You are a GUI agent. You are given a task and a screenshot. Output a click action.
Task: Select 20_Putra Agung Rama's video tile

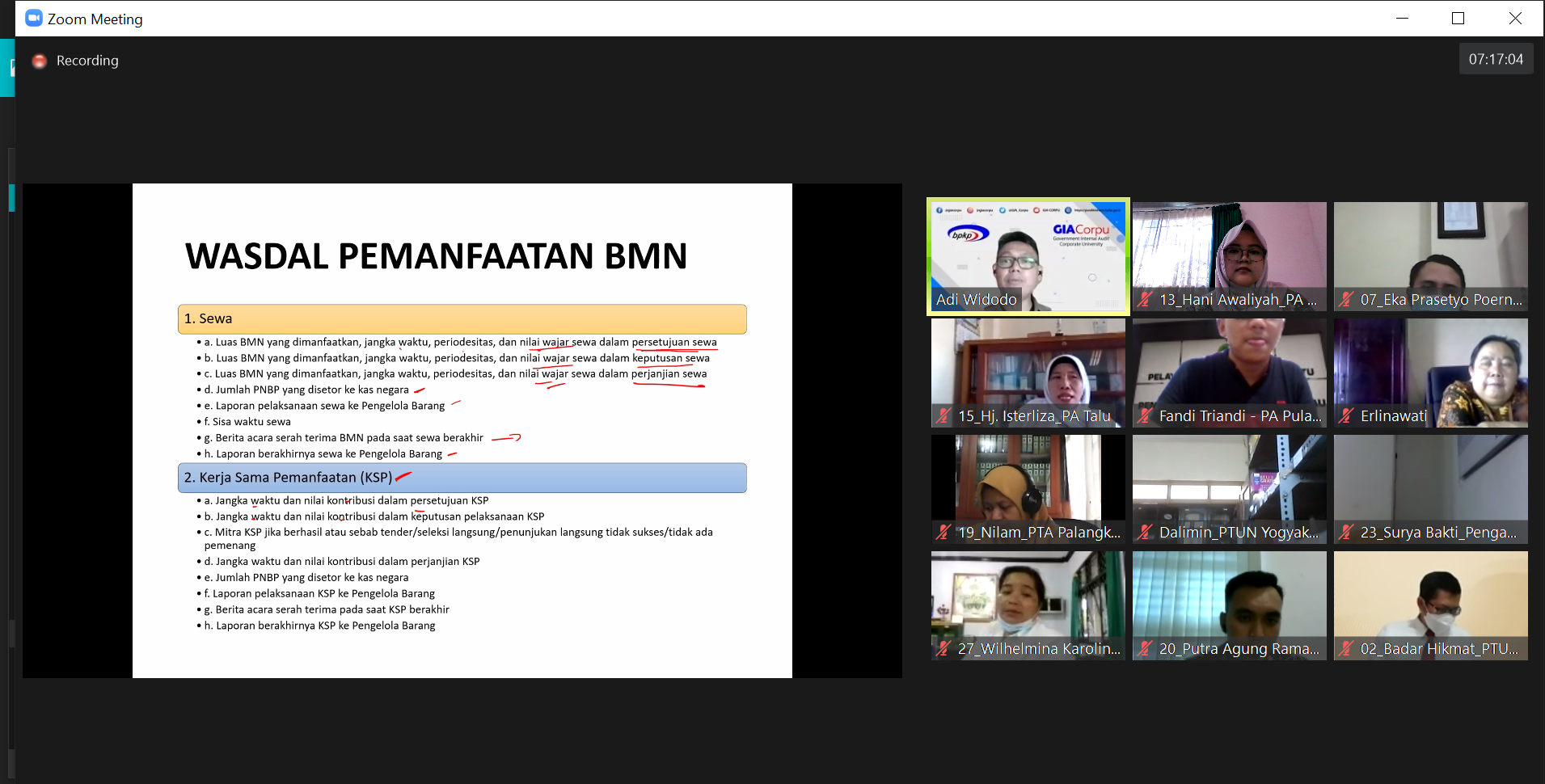click(1229, 605)
